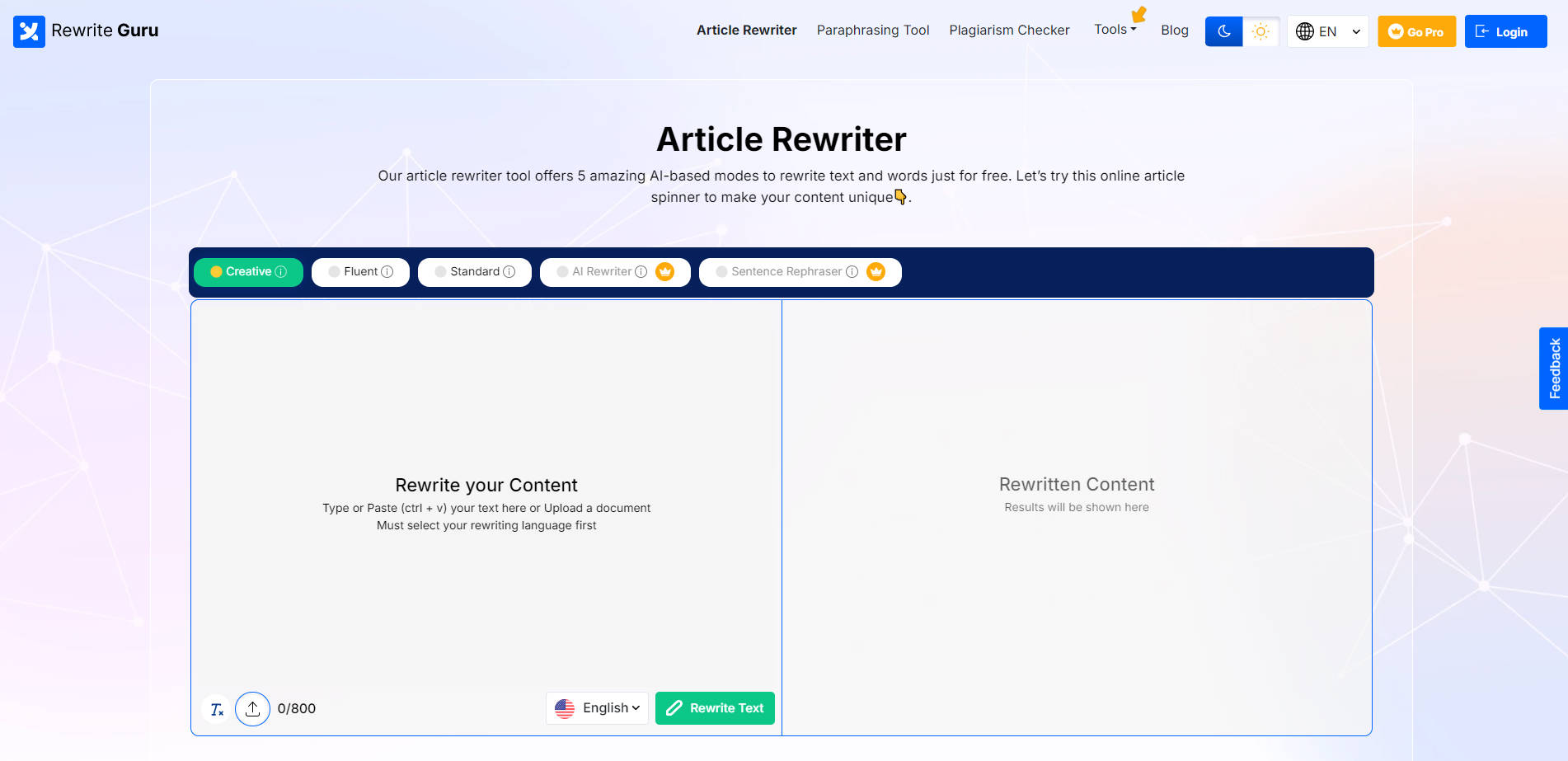This screenshot has width=1568, height=761.
Task: Expand the EN language dropdown
Action: pyautogui.click(x=1354, y=31)
